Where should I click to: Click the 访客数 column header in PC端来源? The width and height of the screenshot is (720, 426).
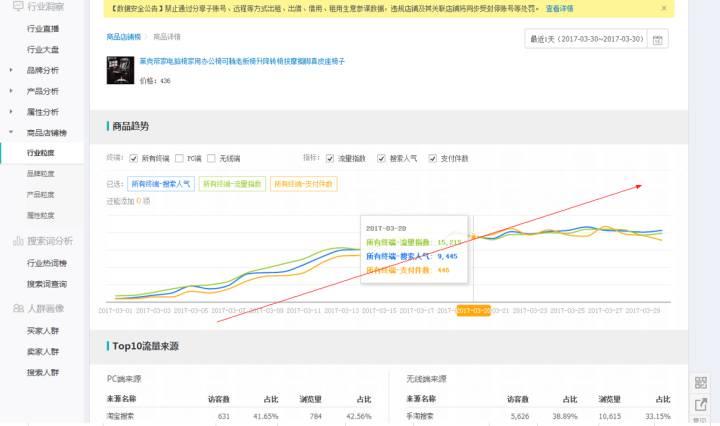219,399
